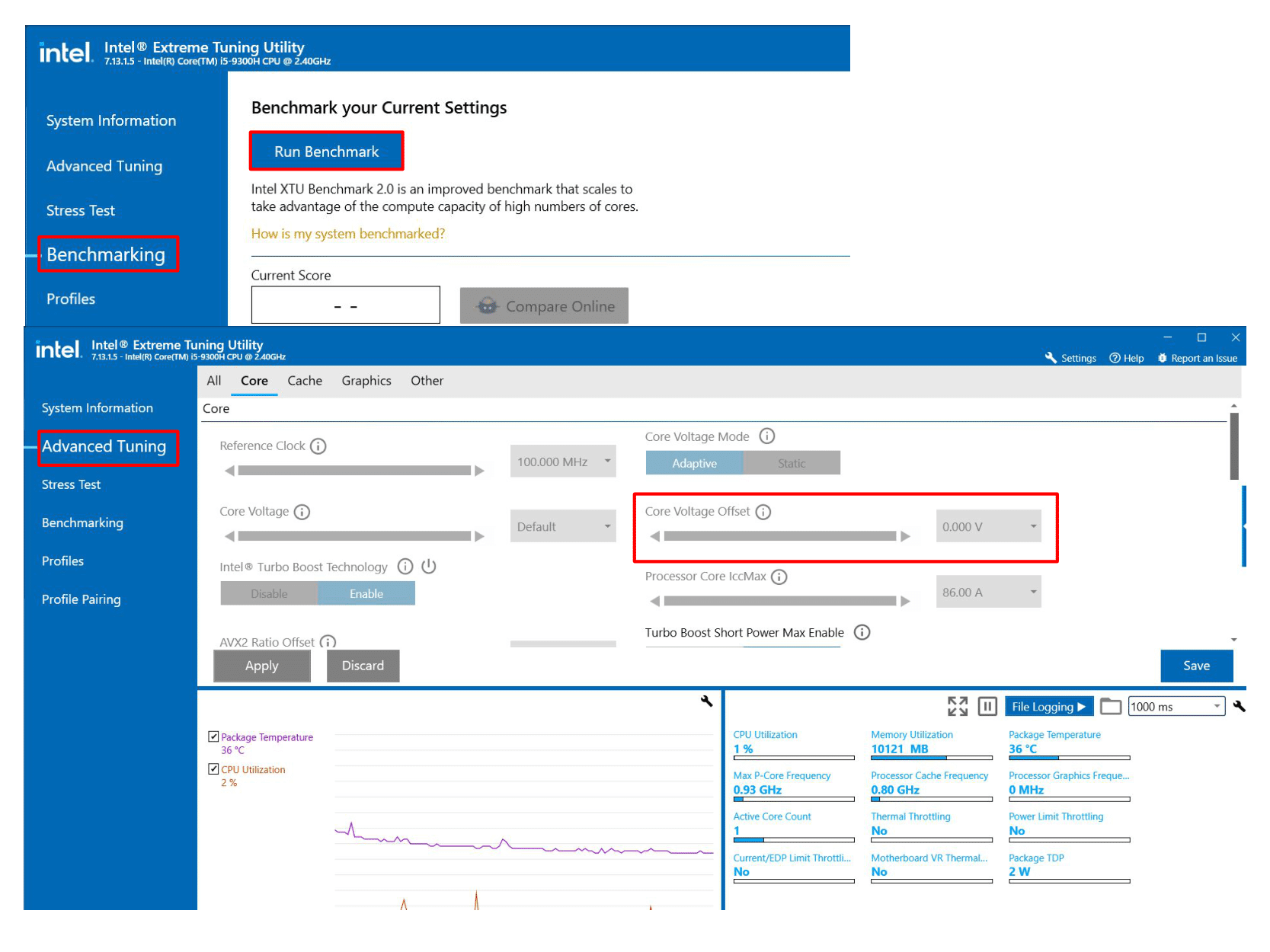The image size is (1270, 952).
Task: Show info for Core Voltage Offset
Action: [763, 512]
